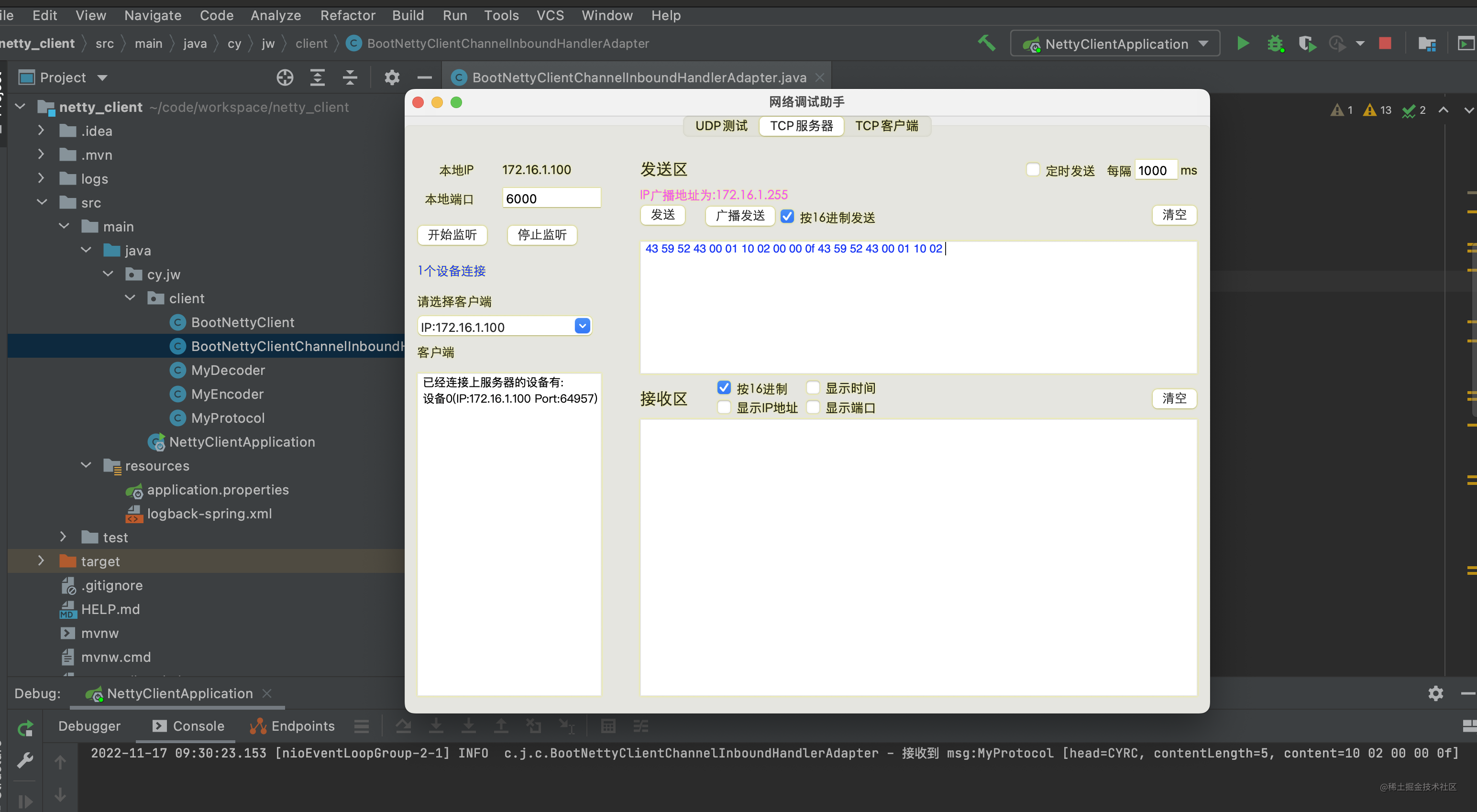Viewport: 1477px width, 812px height.
Task: Switch to TCP客户端 tab
Action: (x=886, y=126)
